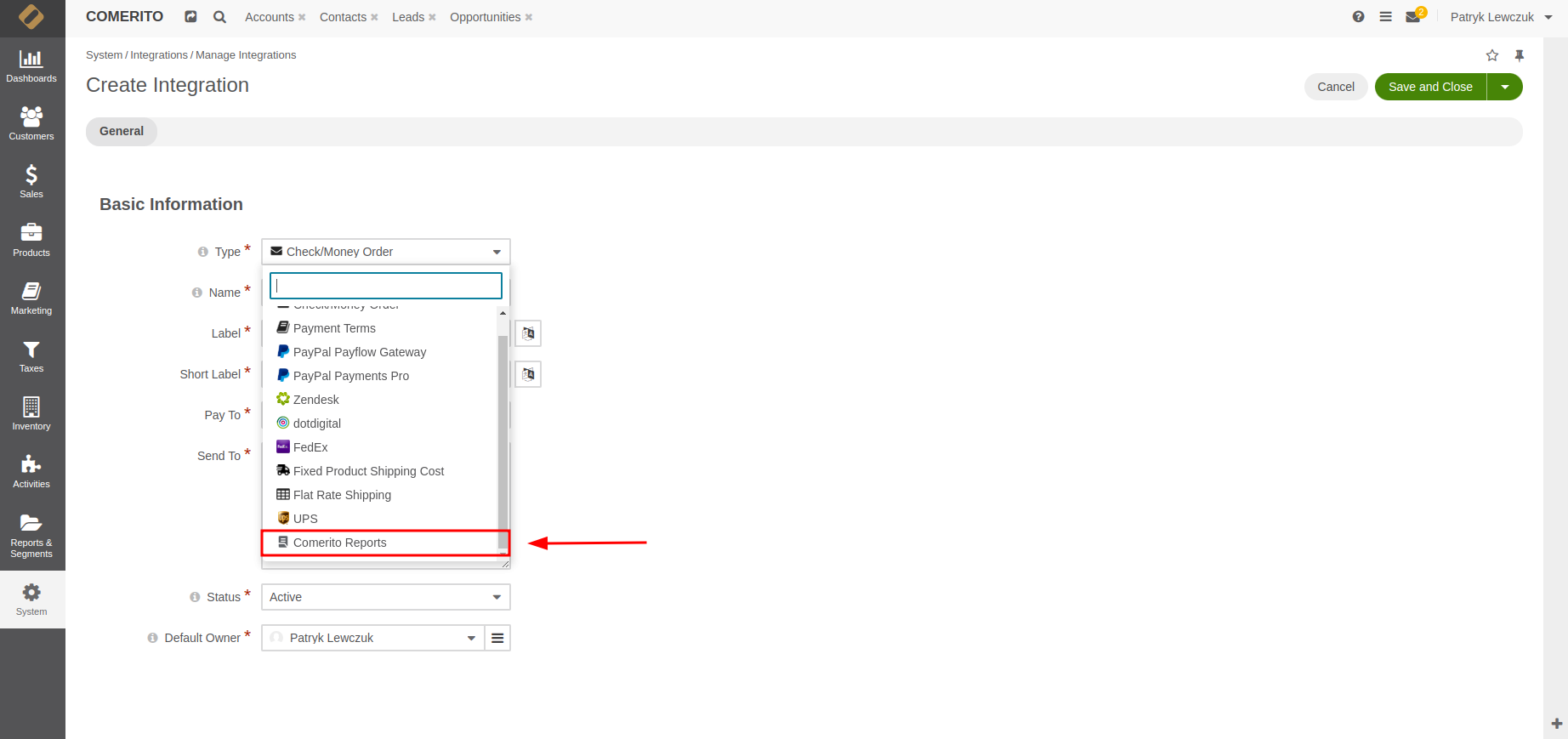Pin this page with the pin icon
1568x739 pixels.
[x=1519, y=55]
